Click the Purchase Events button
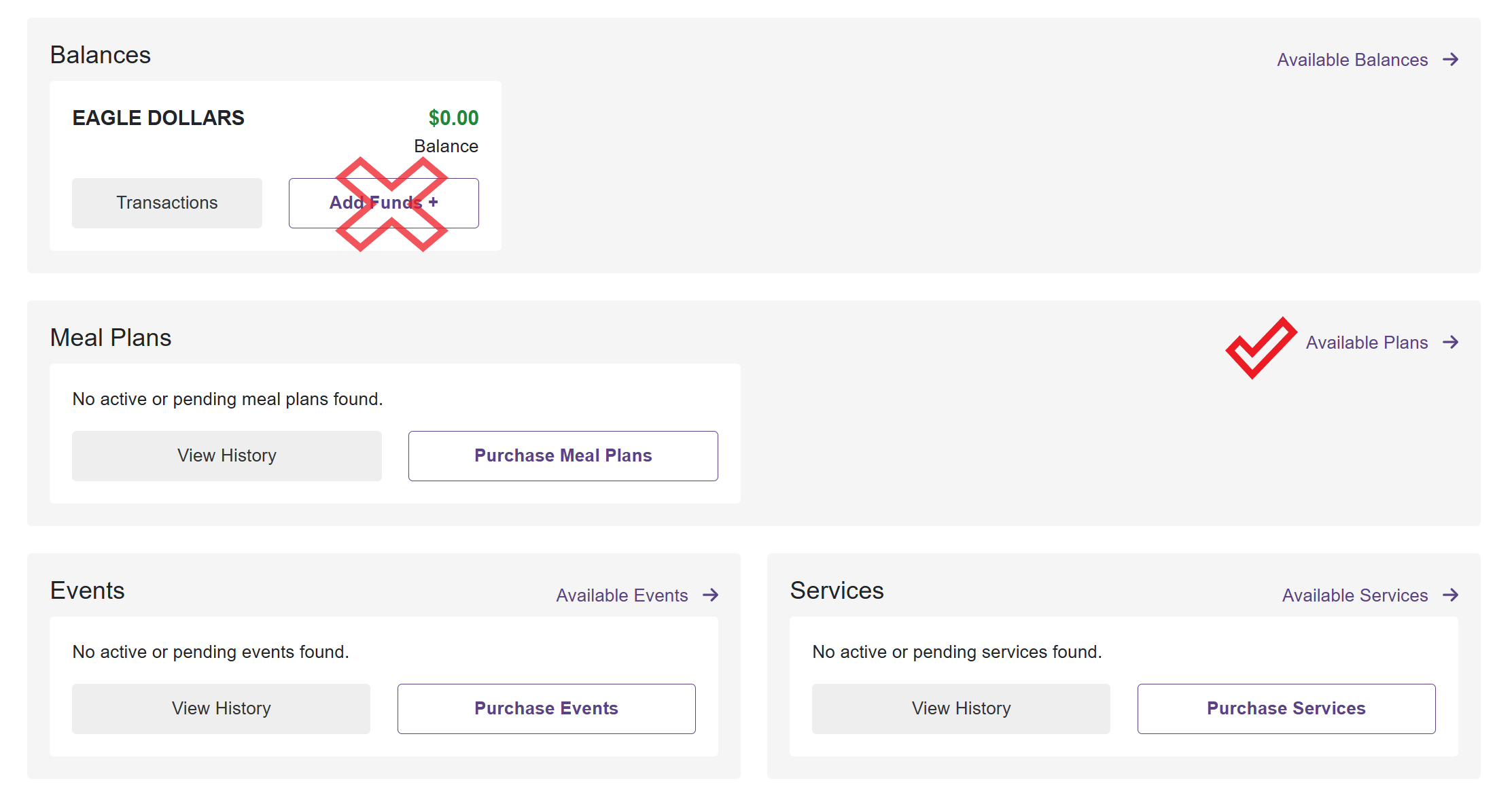The image size is (1512, 800). pos(546,709)
